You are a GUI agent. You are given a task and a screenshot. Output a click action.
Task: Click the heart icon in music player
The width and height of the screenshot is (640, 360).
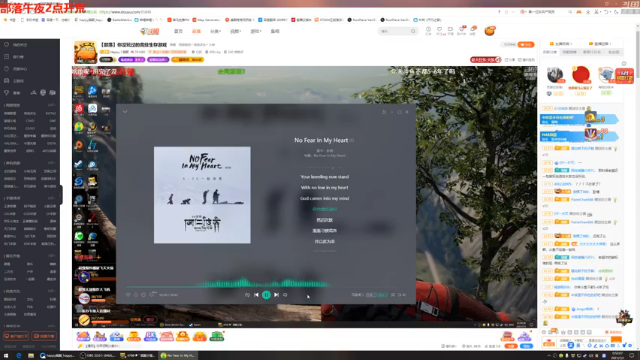coord(128,295)
